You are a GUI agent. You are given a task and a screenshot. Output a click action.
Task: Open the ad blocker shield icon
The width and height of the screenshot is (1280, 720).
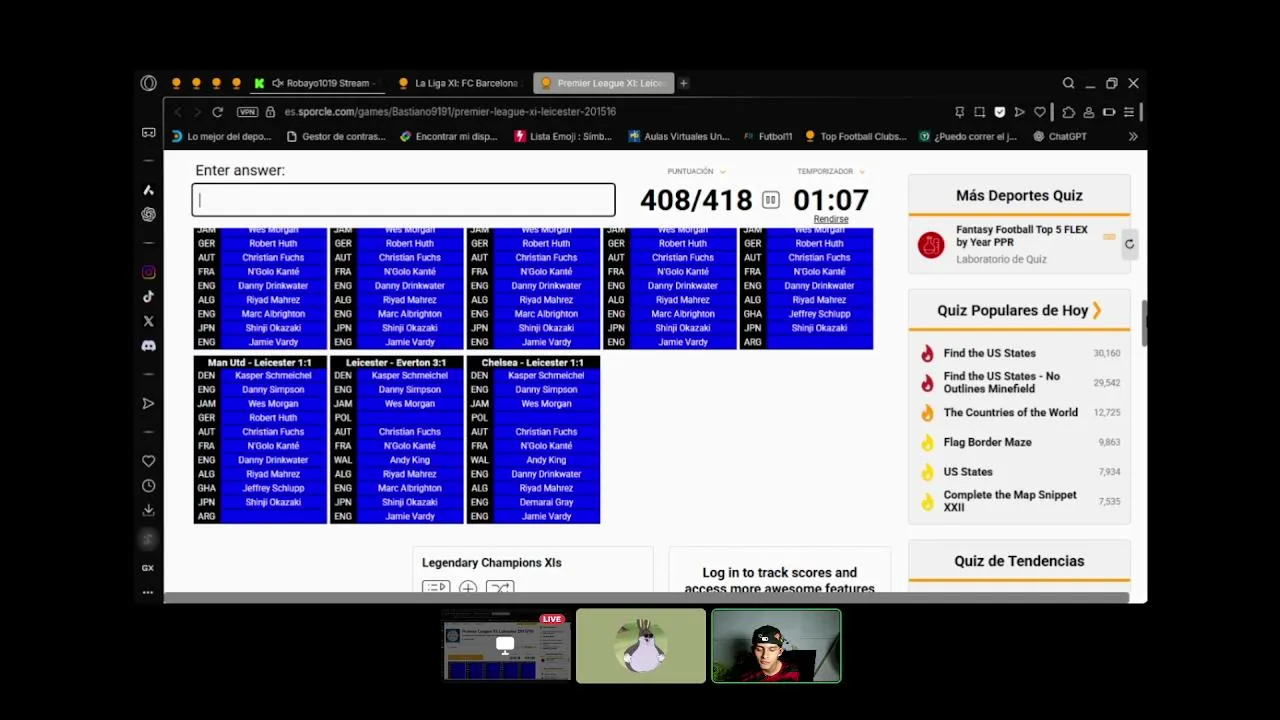(x=999, y=112)
